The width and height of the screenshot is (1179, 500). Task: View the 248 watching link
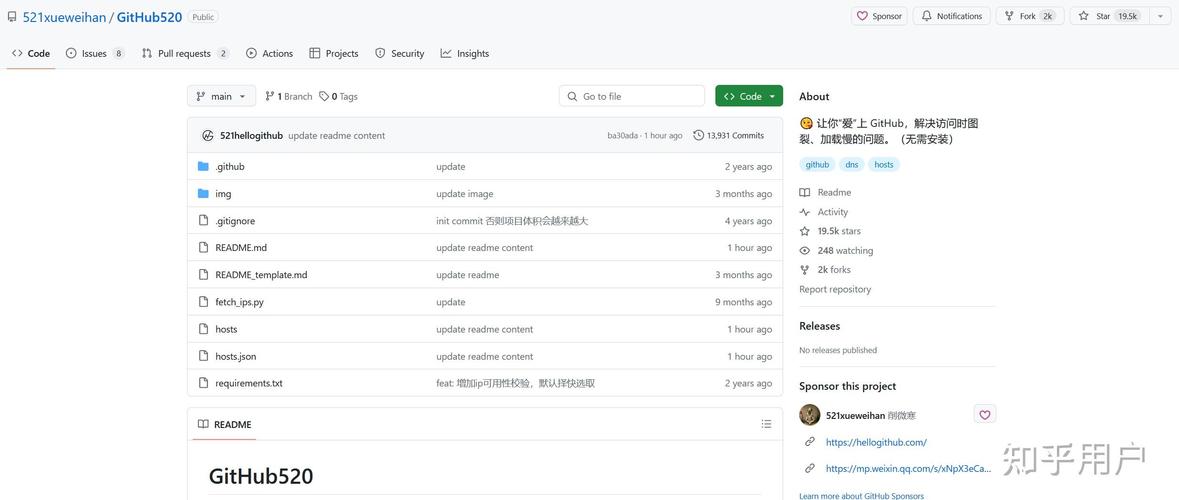(836, 250)
